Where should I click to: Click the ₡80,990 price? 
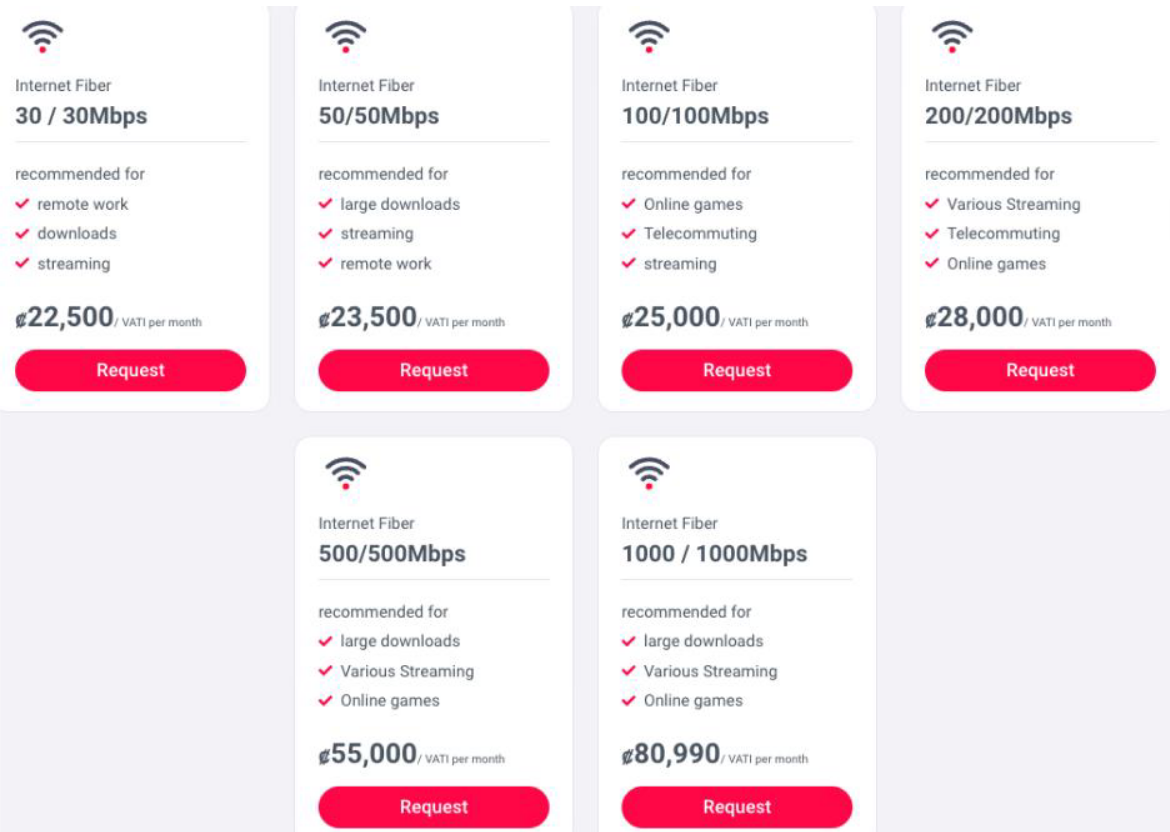click(x=671, y=754)
